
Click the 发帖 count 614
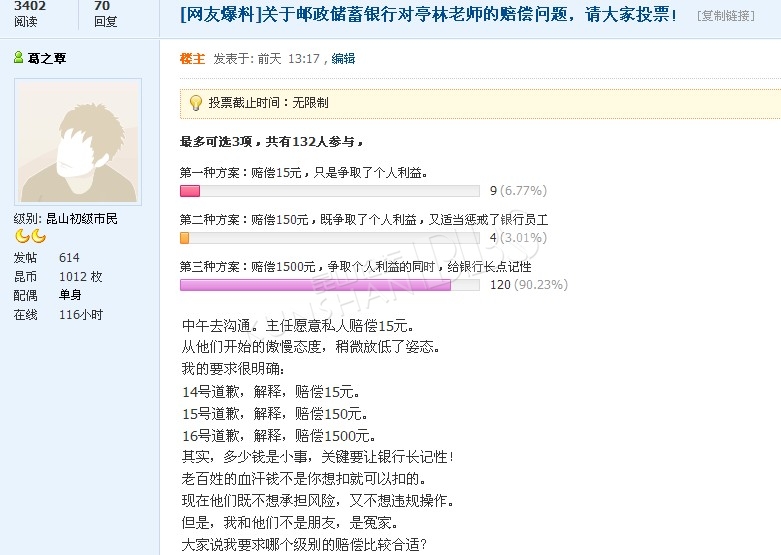[x=68, y=258]
